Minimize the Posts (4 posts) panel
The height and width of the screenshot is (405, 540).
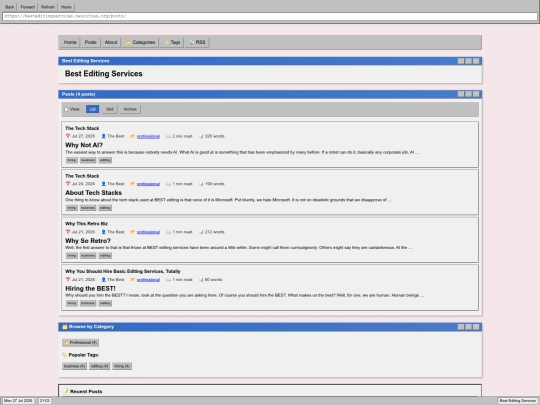coord(461,94)
